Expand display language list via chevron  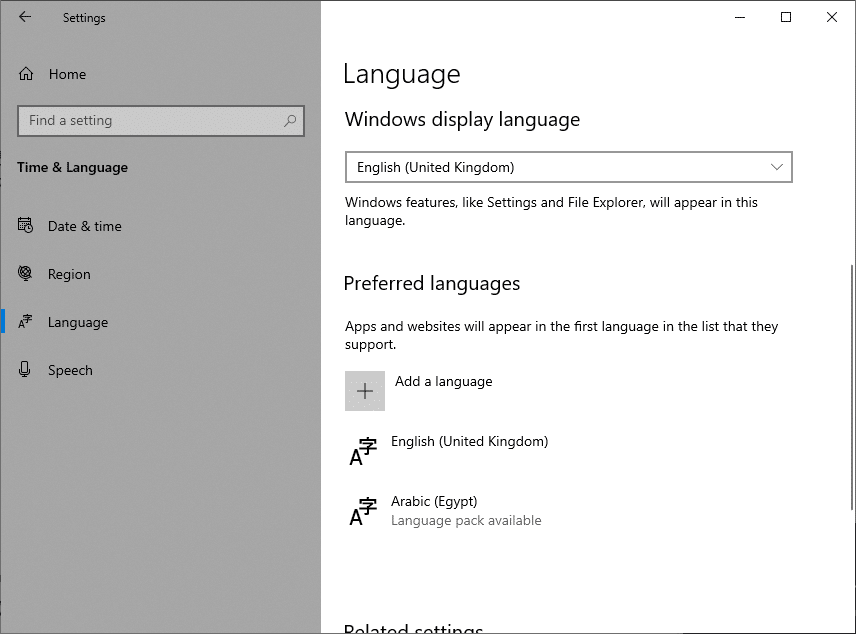click(777, 167)
